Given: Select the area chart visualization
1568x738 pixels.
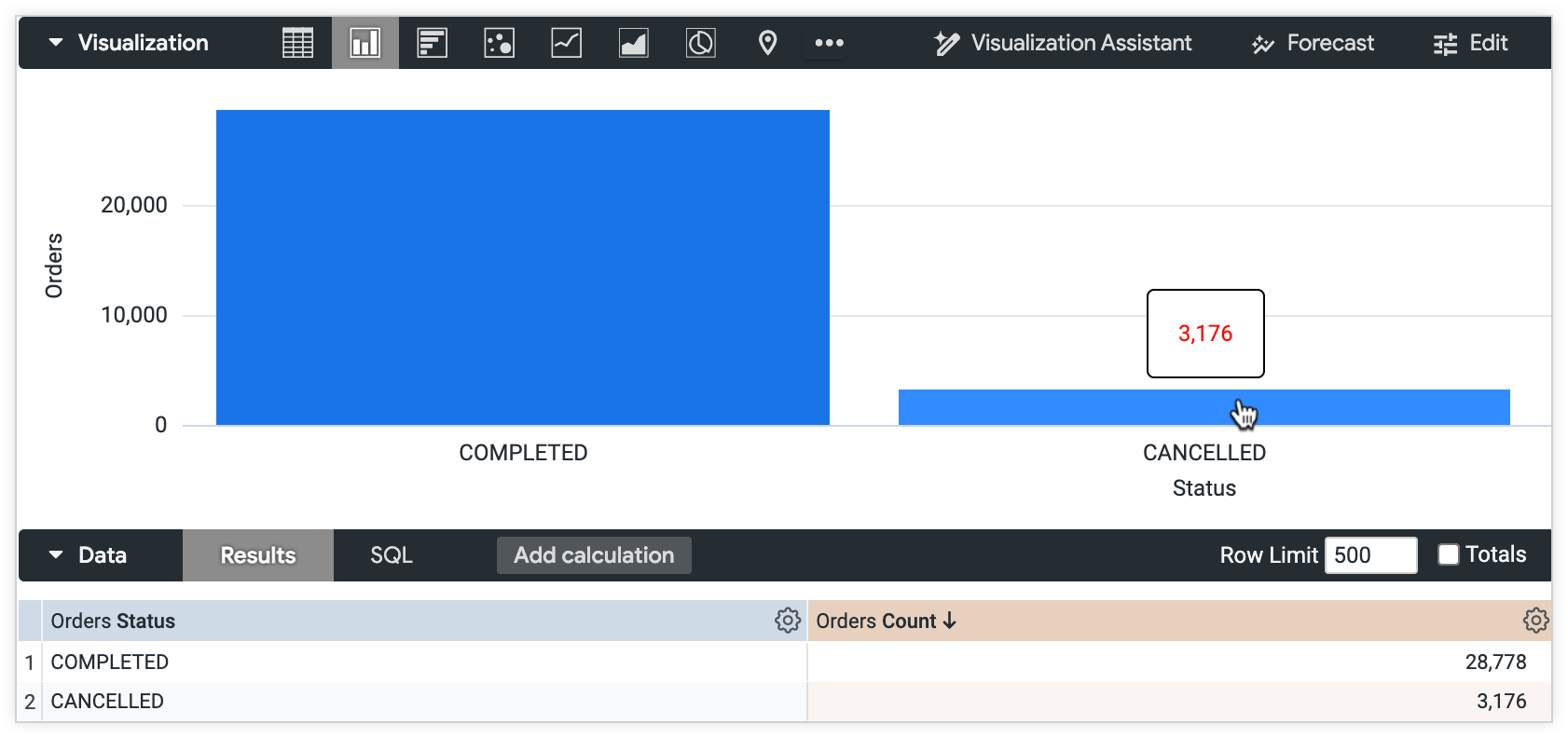Looking at the screenshot, I should [x=633, y=42].
